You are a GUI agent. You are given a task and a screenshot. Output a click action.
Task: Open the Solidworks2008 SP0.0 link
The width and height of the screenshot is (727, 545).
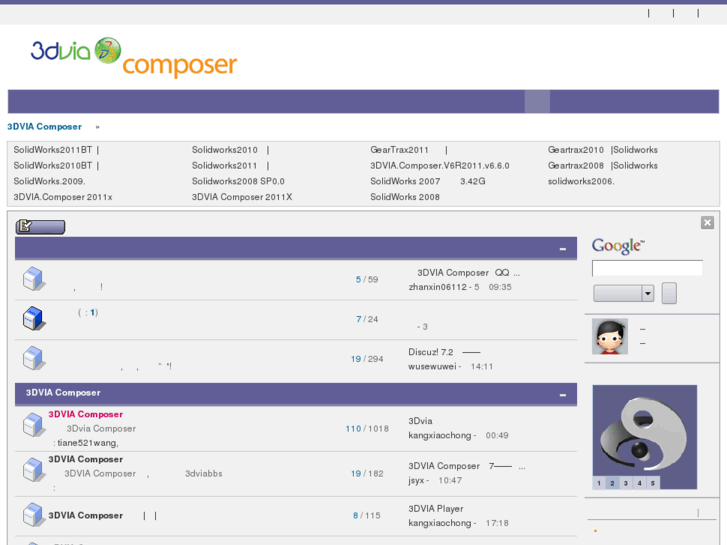[238, 181]
